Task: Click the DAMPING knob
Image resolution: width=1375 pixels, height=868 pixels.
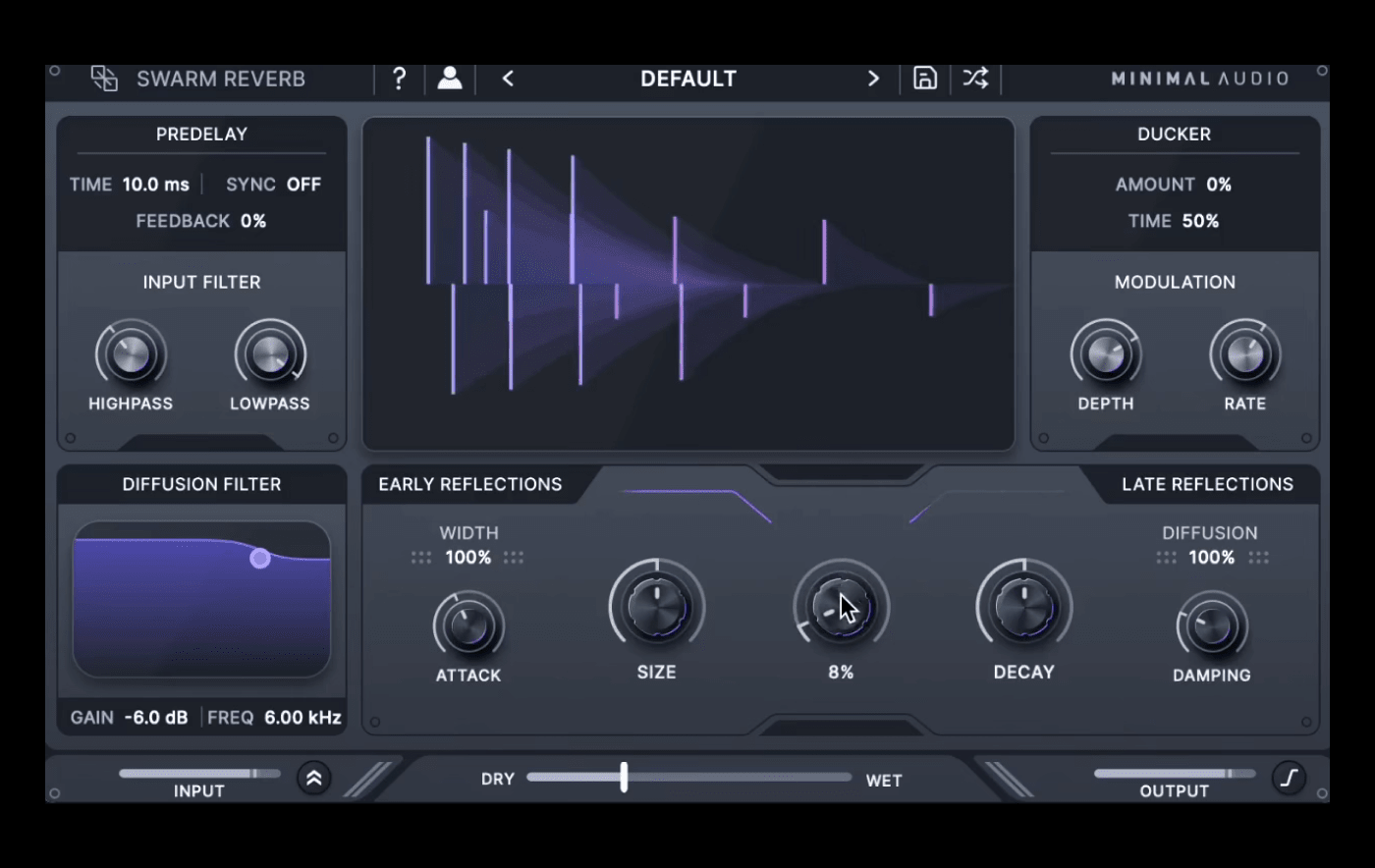Action: [x=1212, y=625]
